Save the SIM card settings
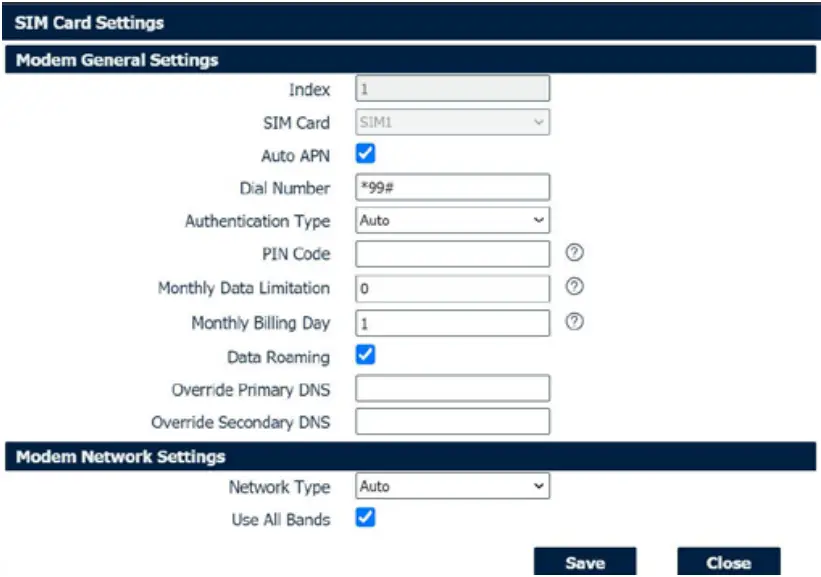 click(586, 561)
